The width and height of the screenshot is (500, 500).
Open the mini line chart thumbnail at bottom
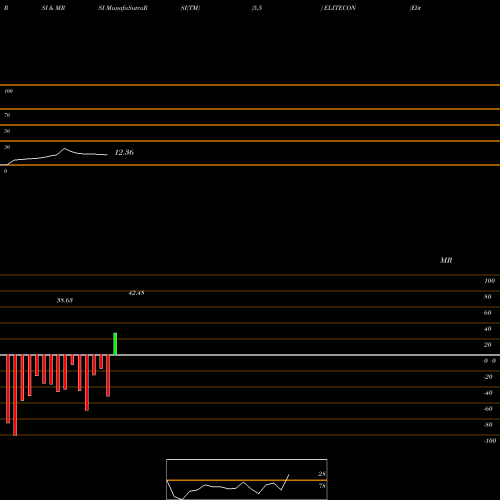pos(247,479)
